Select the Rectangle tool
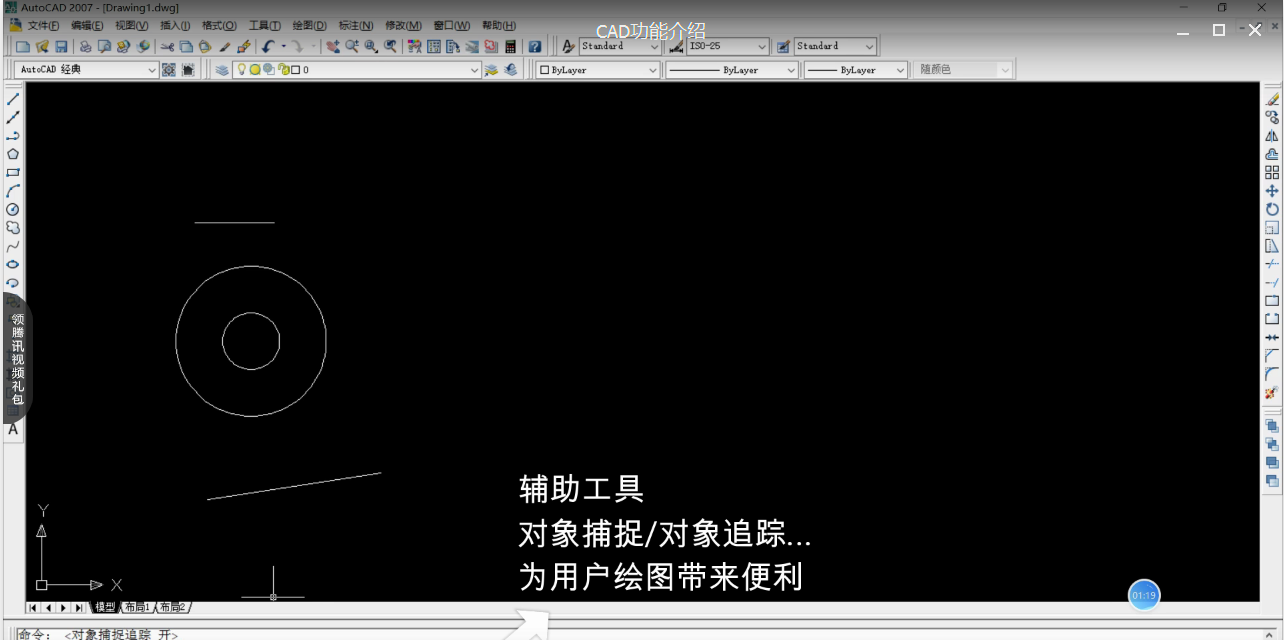 [12, 171]
